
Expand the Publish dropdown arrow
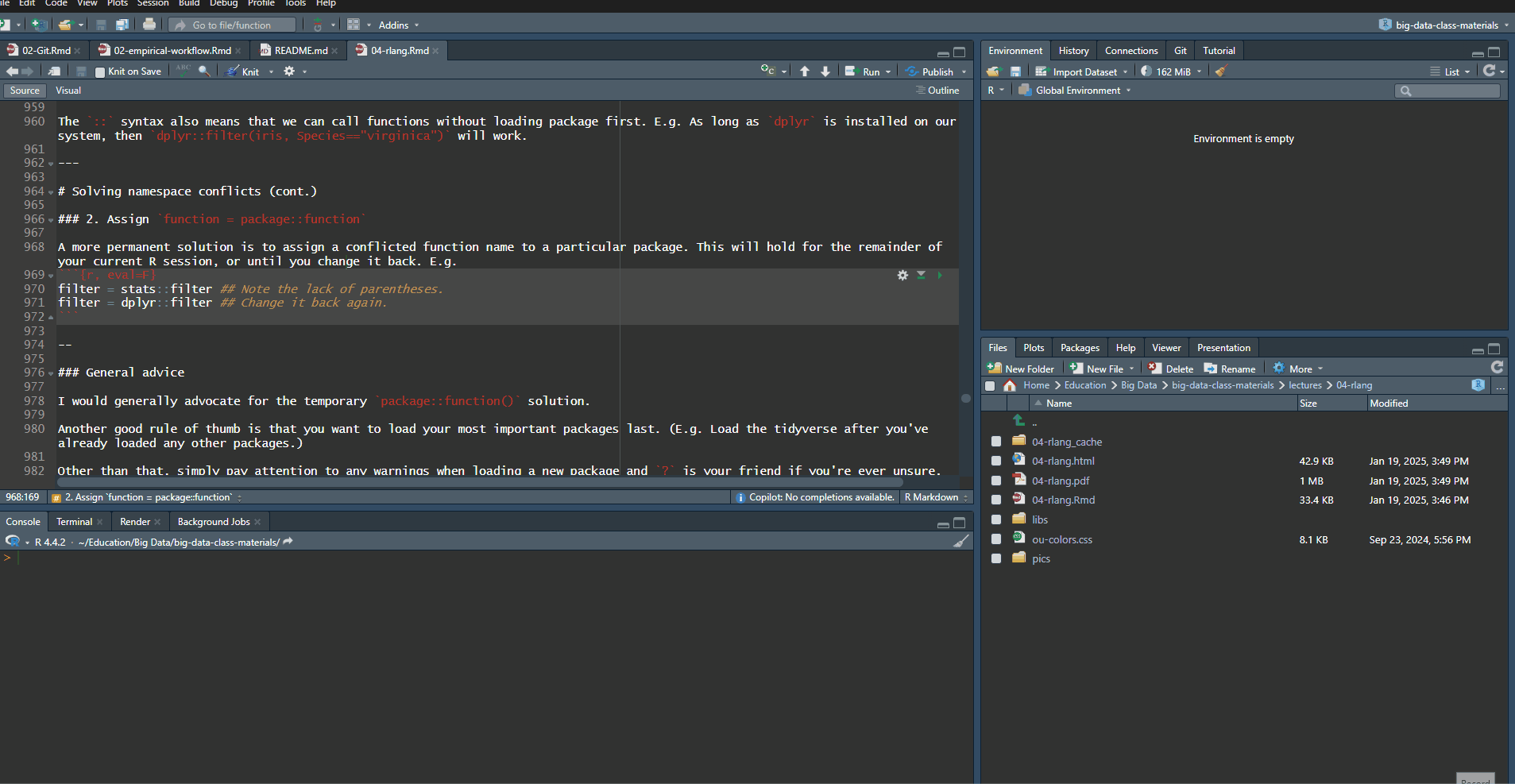[964, 71]
